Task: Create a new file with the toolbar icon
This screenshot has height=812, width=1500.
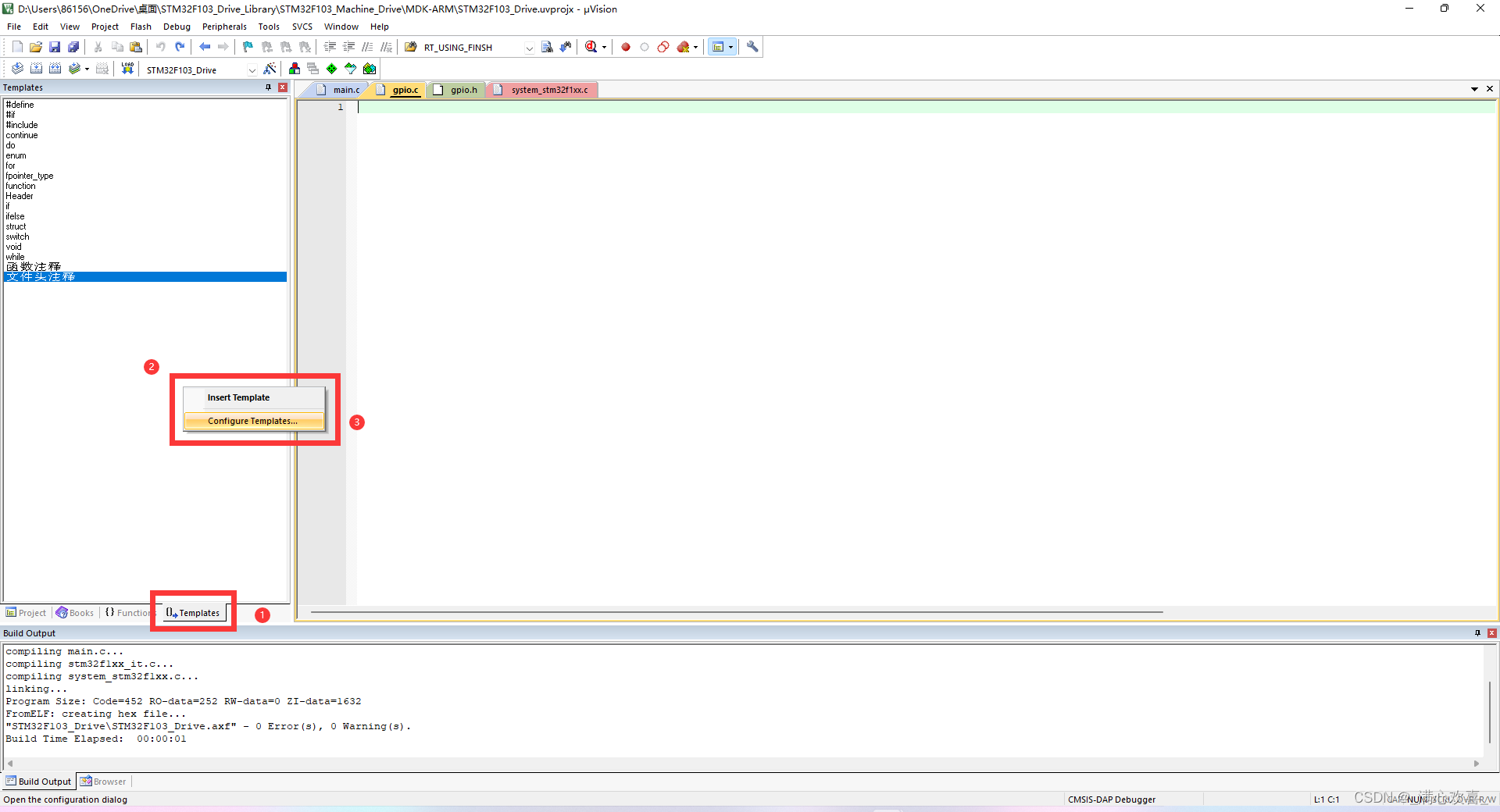Action: coord(17,47)
